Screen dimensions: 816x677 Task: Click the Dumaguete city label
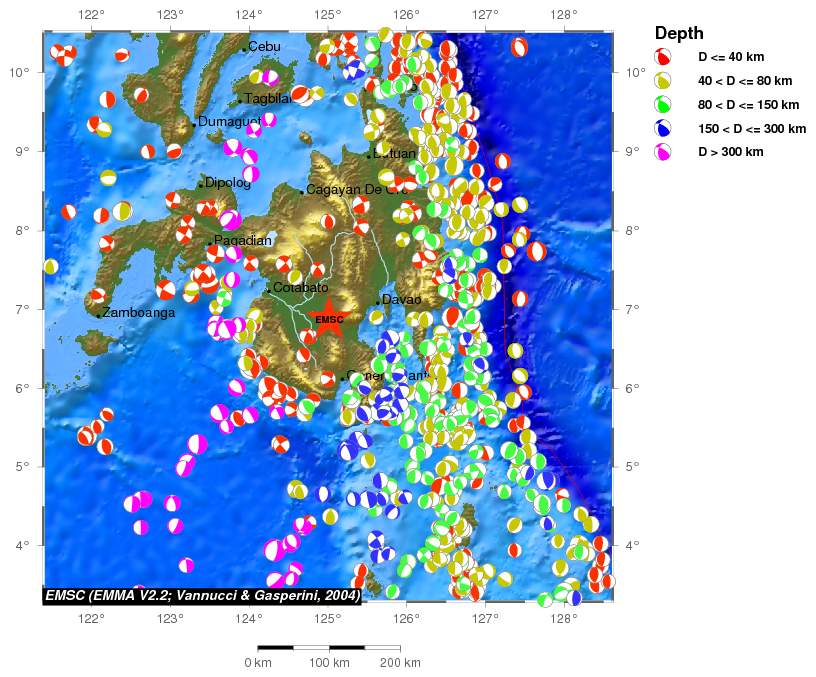tap(228, 122)
